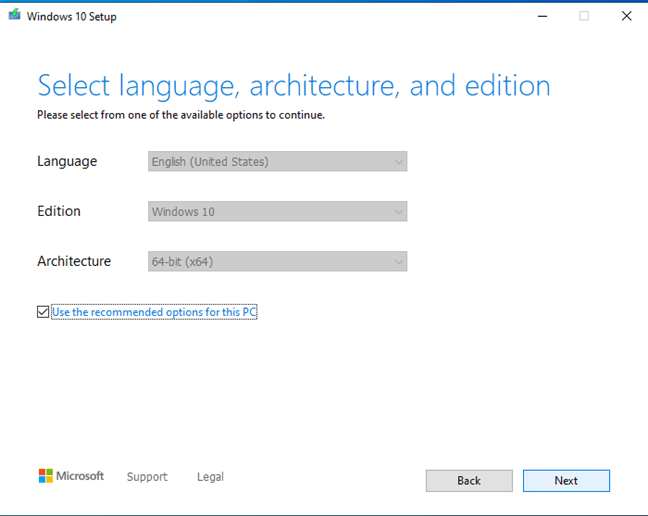Click the Windows 10 Setup title bar icon
Viewport: 648px width, 516px height.
(x=14, y=14)
